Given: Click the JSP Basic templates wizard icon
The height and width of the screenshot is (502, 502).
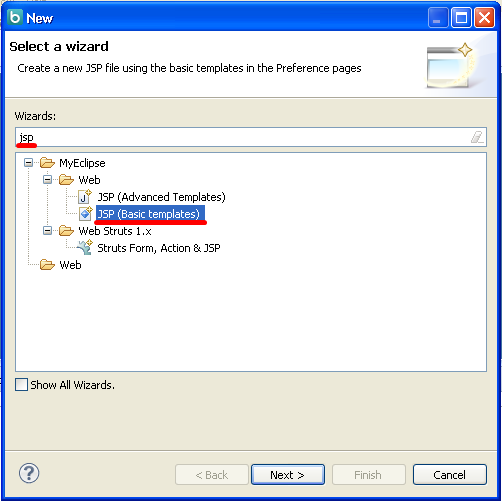Looking at the screenshot, I should [85, 214].
